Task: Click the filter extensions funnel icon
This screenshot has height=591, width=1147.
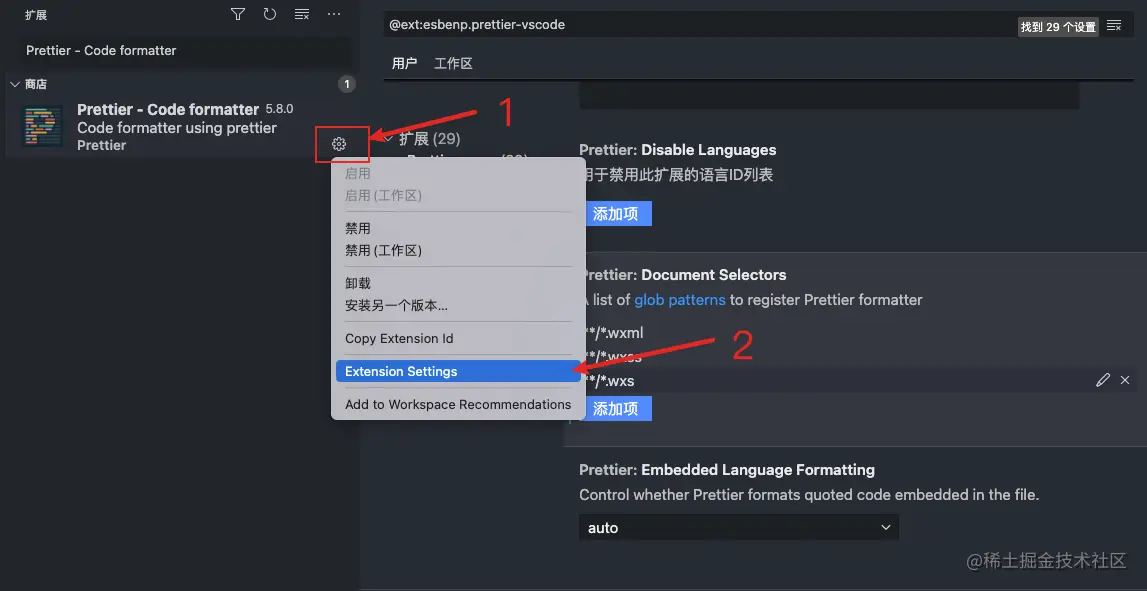Action: (x=238, y=14)
